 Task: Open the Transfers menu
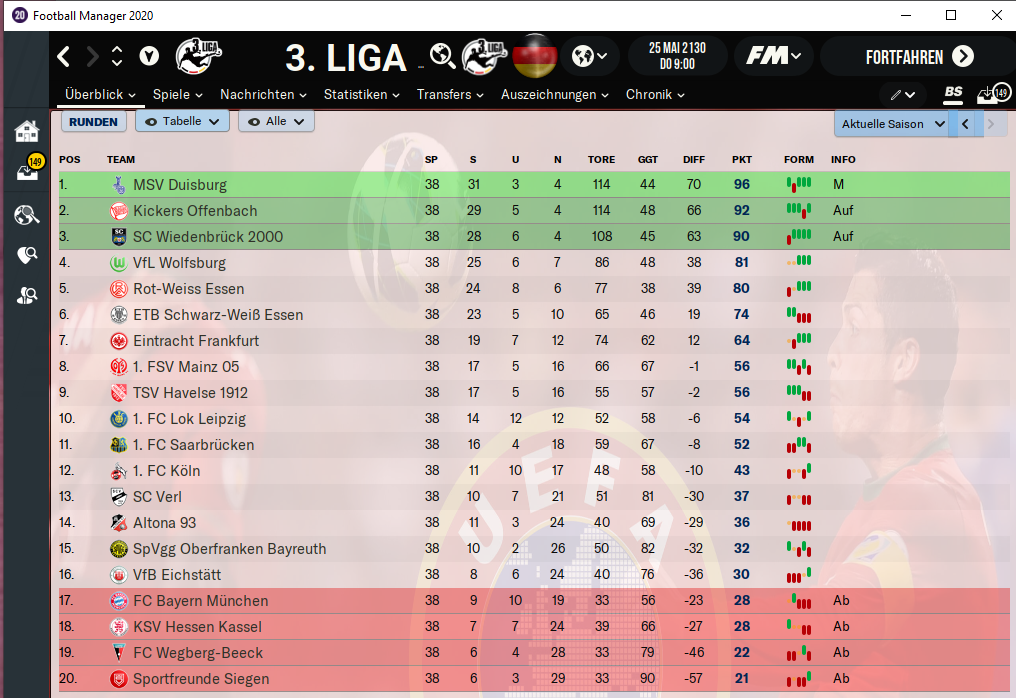click(x=450, y=95)
